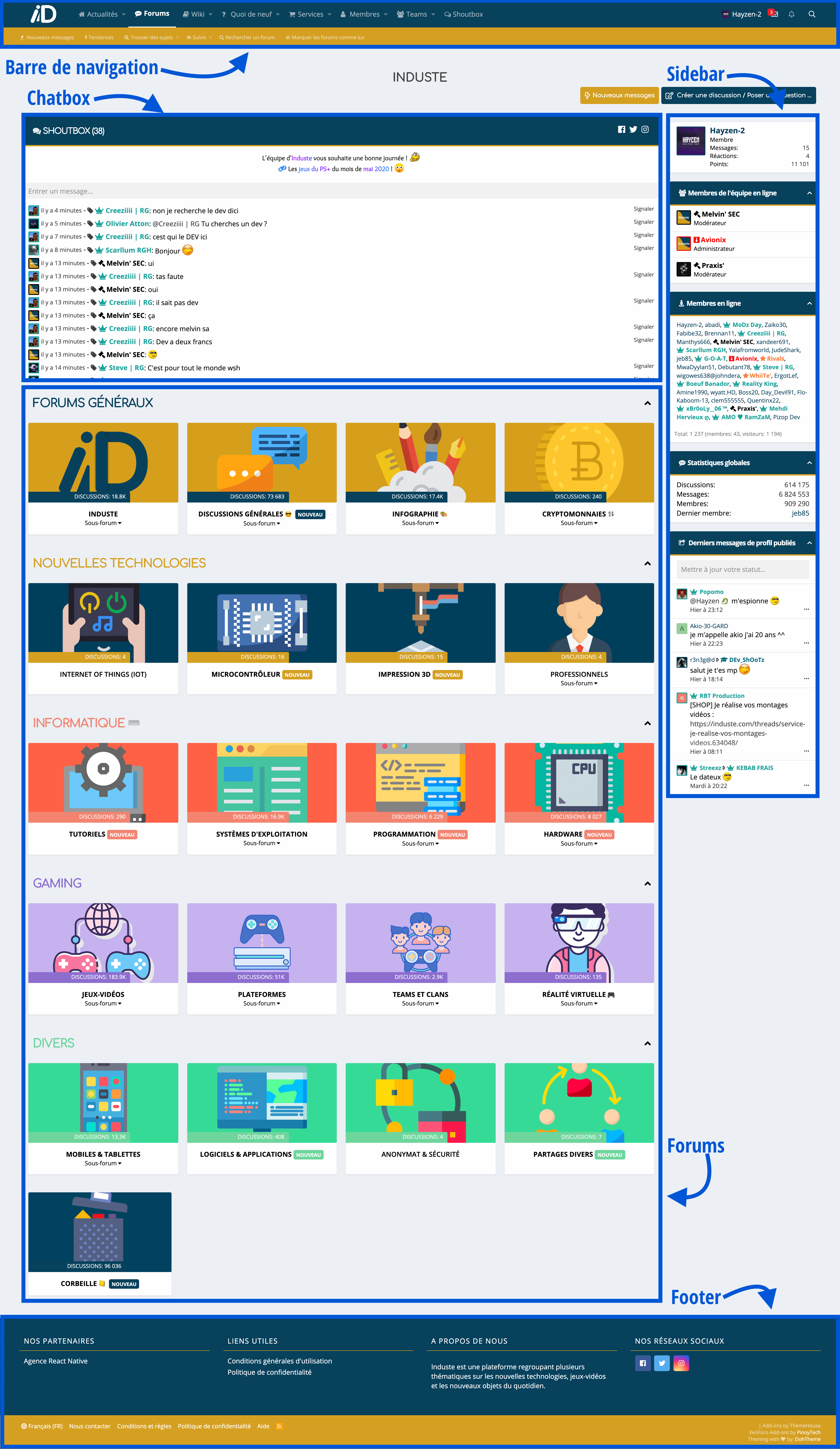Collapse the Gaming category

tap(647, 883)
